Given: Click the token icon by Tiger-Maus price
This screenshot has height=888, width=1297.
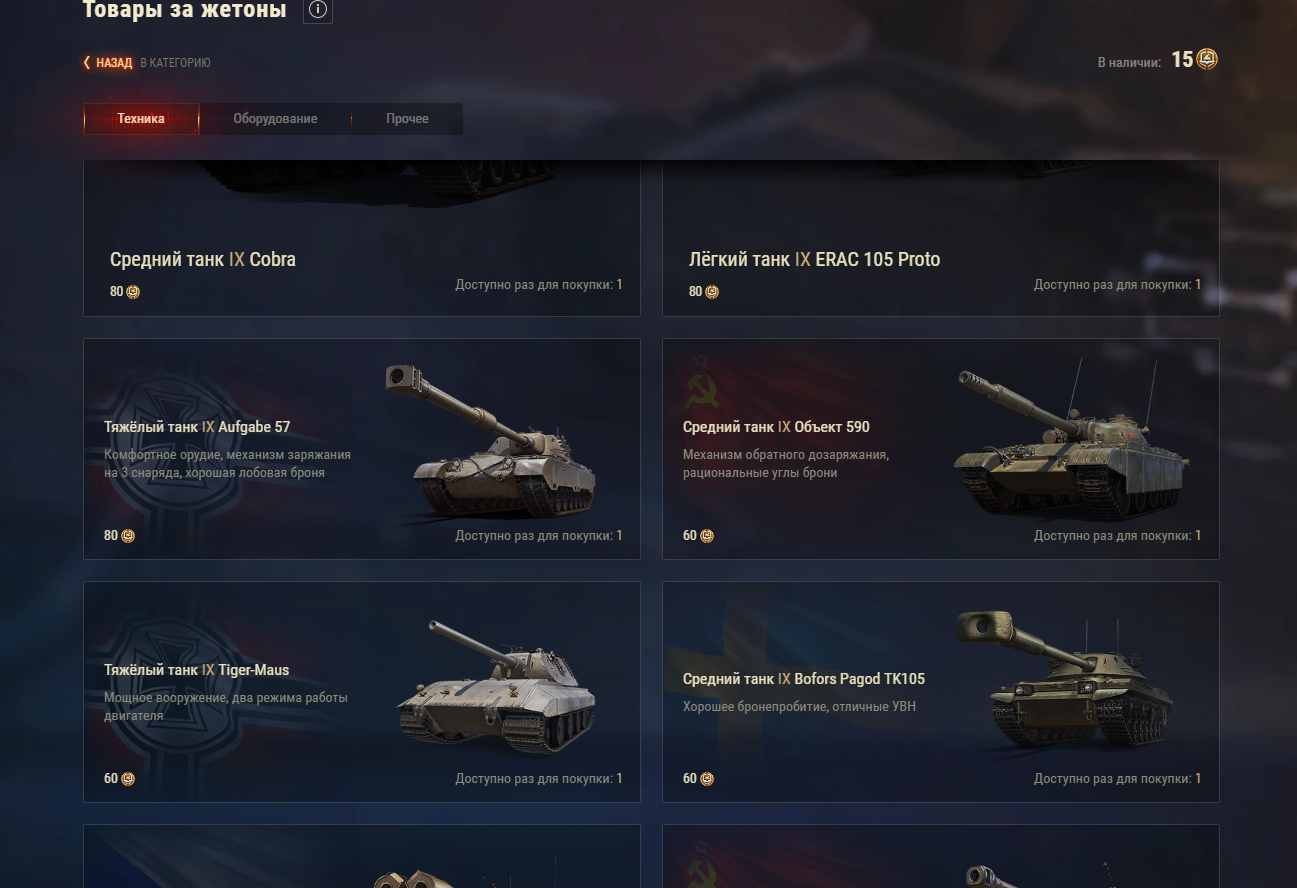Looking at the screenshot, I should (x=128, y=779).
